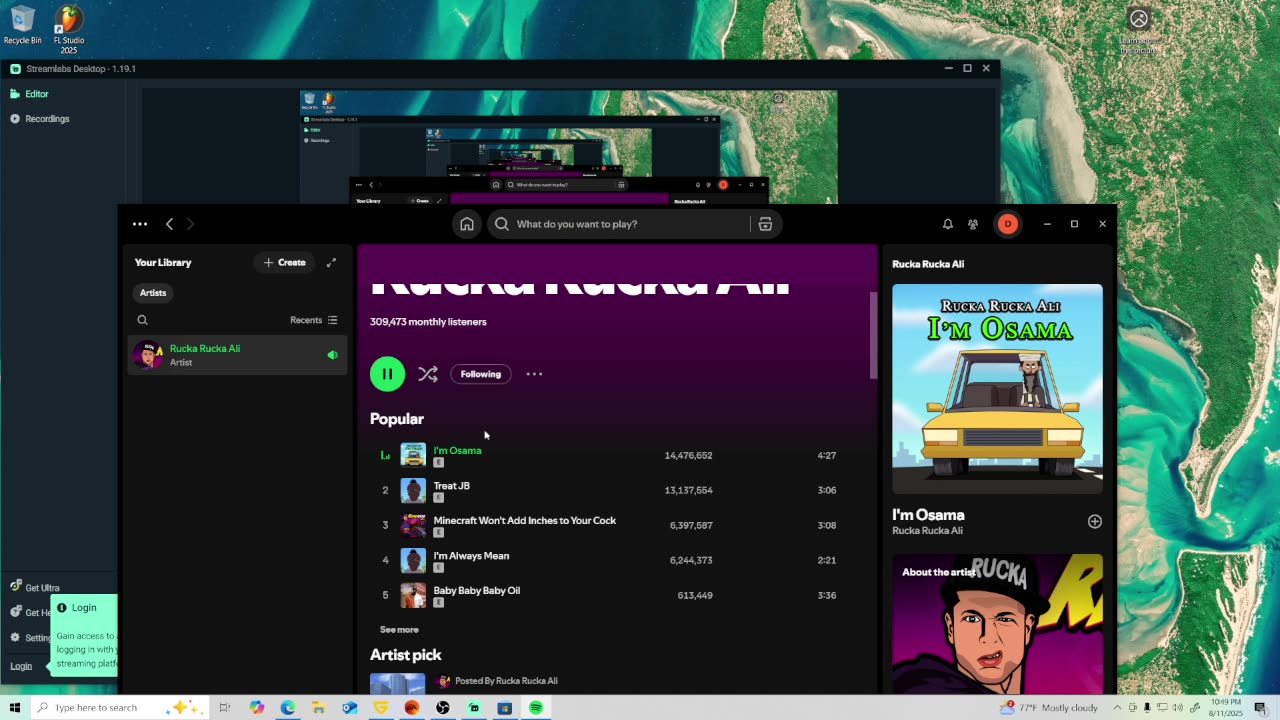
Task: Select the I'm Osama track title
Action: coord(457,450)
